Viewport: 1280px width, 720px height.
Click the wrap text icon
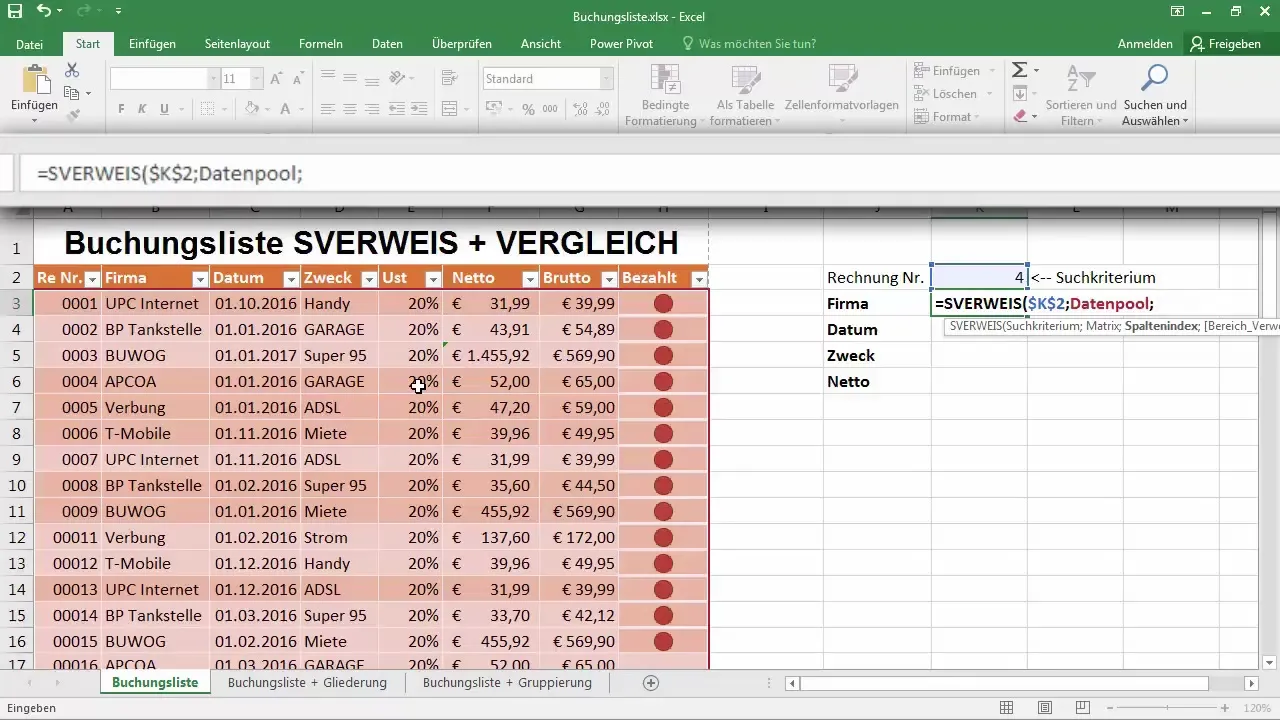click(449, 78)
